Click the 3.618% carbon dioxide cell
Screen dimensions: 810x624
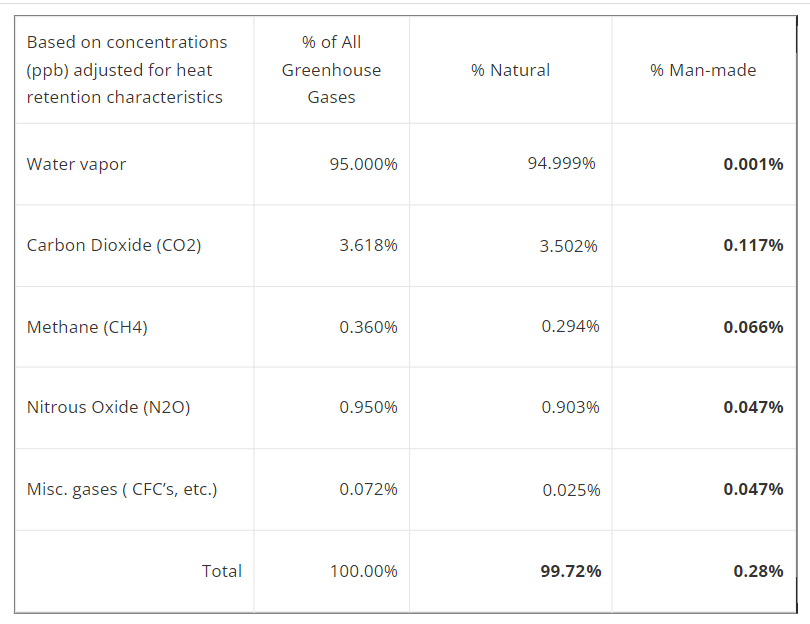(x=368, y=245)
